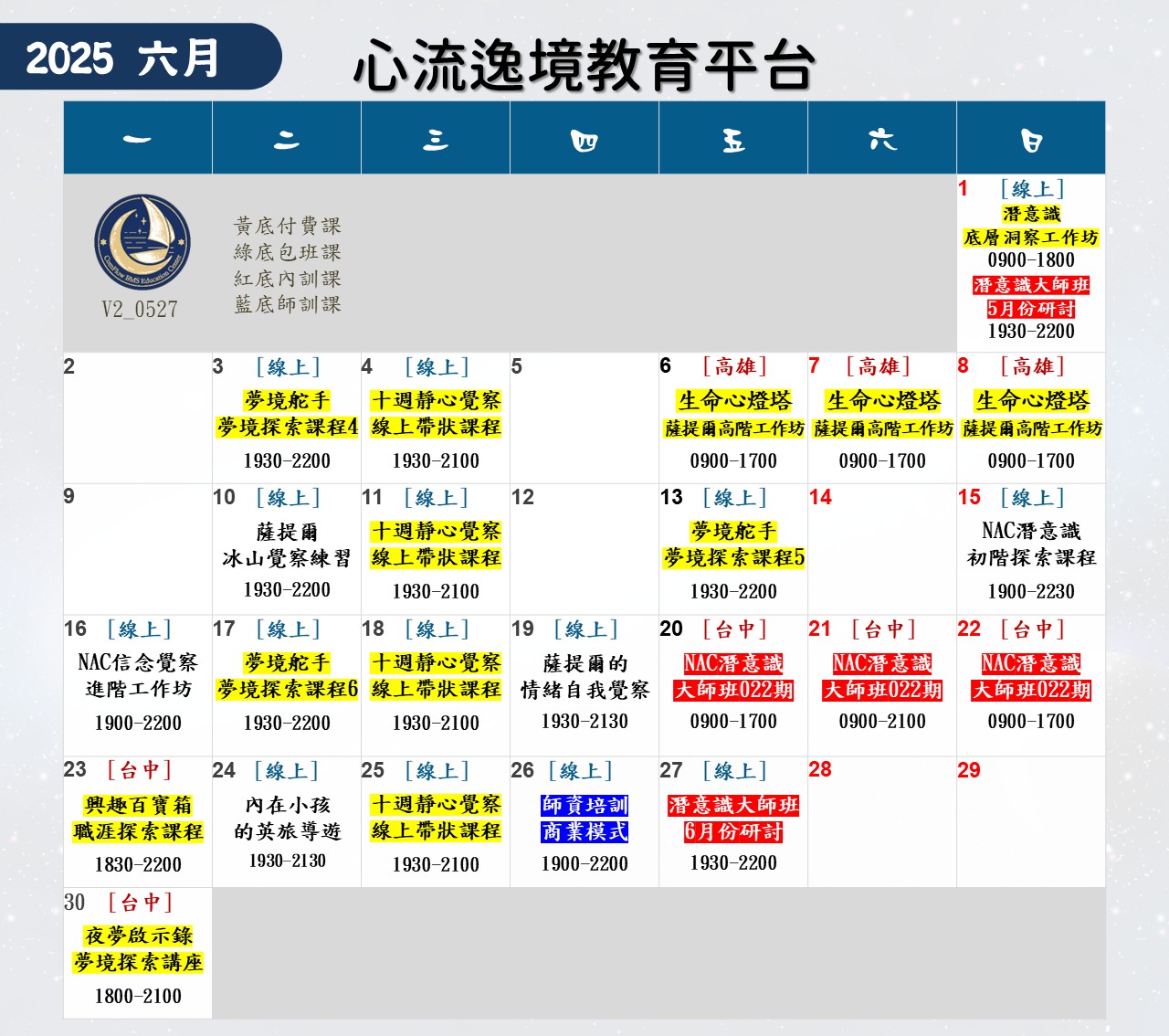Viewport: 1169px width, 1036px height.
Task: Click June 19 薩提爾的情緒自我覺察 event
Action: 584,677
